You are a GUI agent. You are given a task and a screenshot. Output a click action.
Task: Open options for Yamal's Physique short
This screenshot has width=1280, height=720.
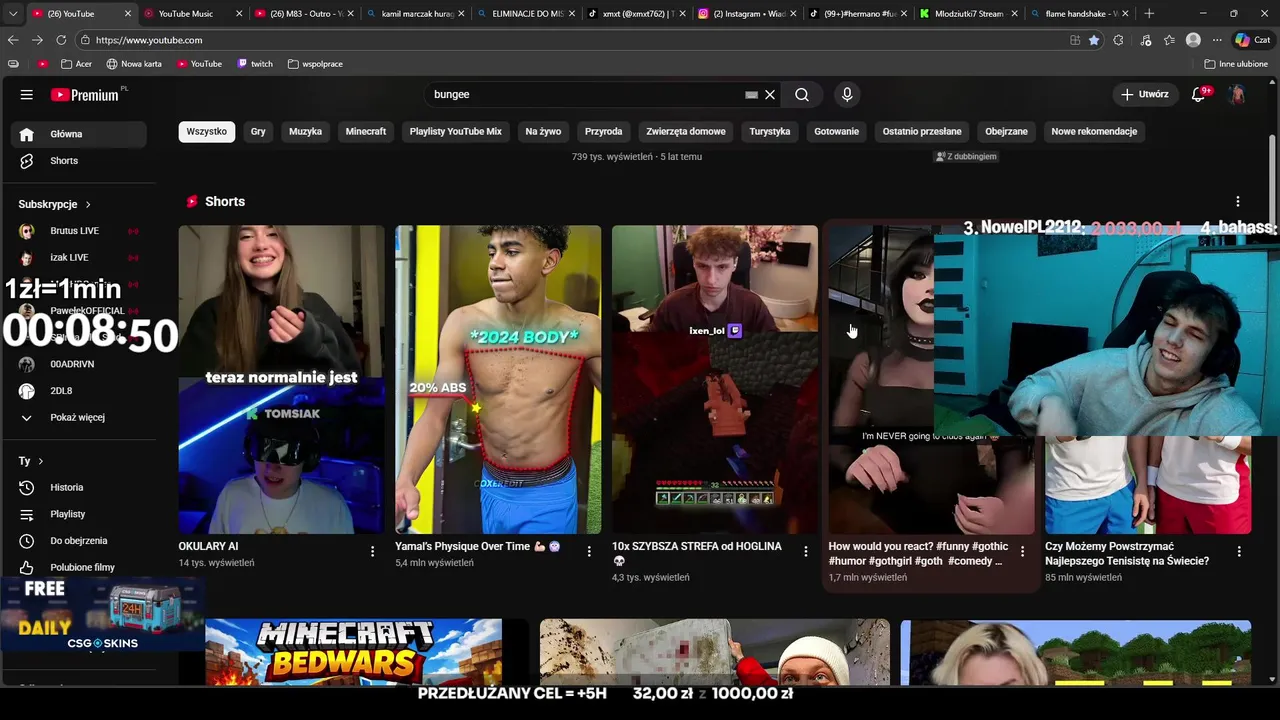point(589,551)
